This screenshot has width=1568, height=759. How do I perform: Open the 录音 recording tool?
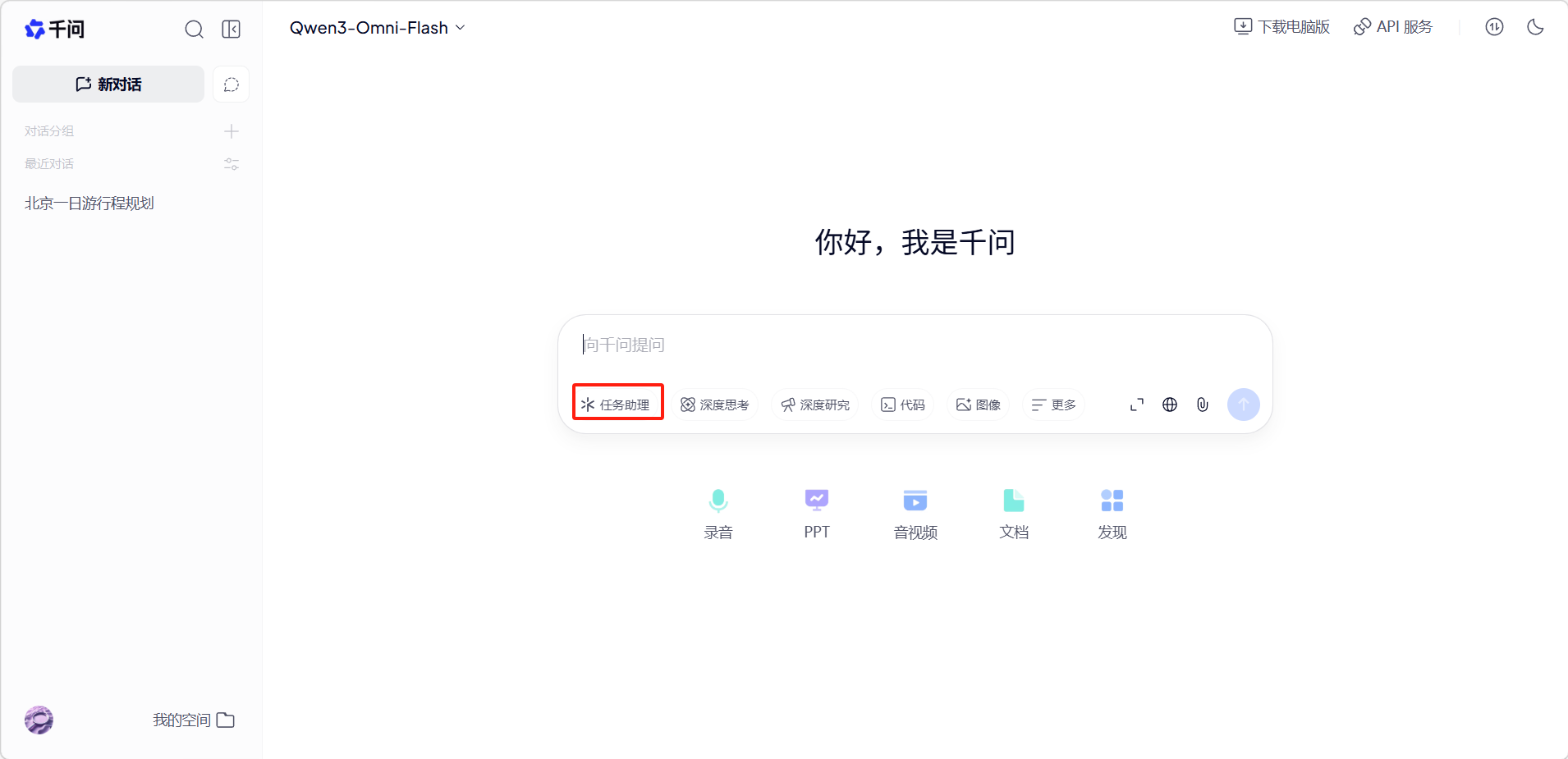(x=718, y=513)
